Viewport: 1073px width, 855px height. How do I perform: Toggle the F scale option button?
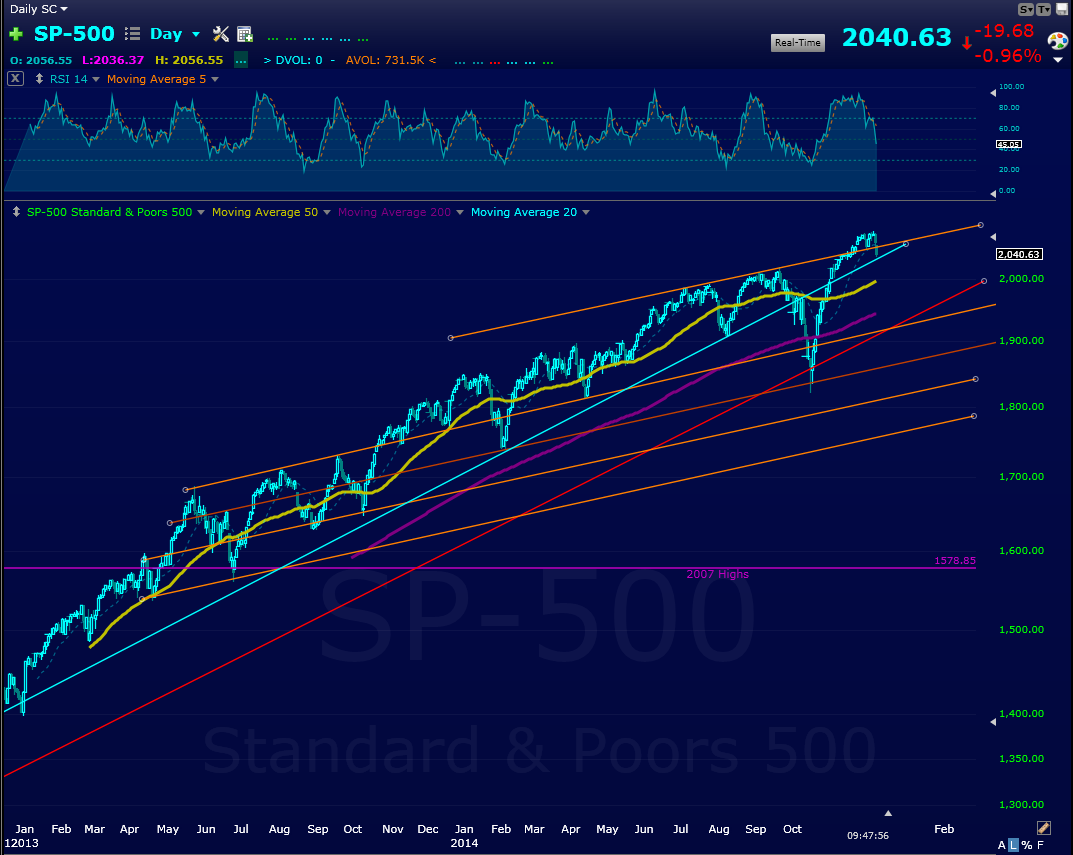[1040, 845]
